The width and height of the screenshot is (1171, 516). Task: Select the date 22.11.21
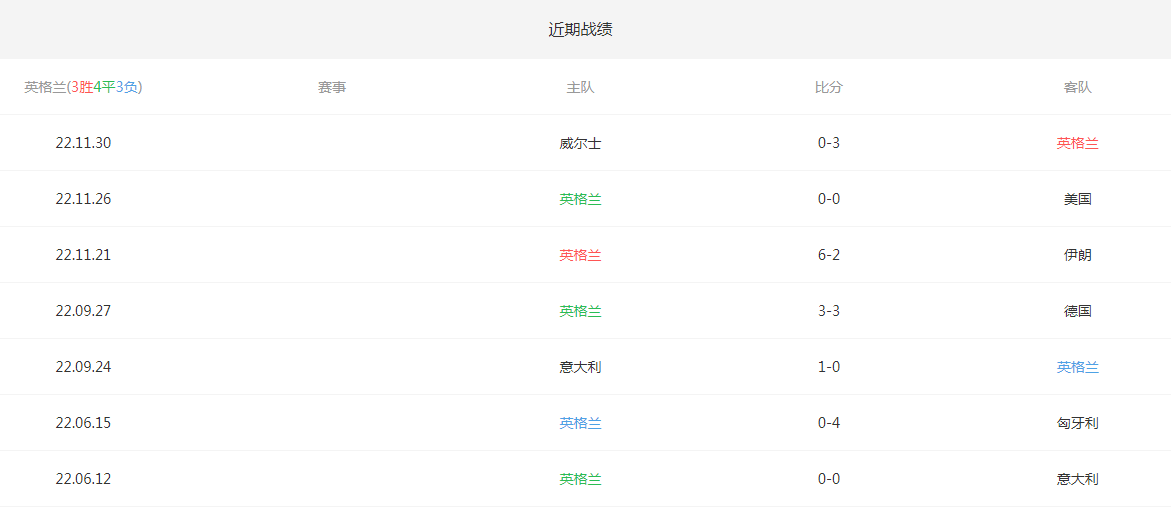pyautogui.click(x=83, y=255)
